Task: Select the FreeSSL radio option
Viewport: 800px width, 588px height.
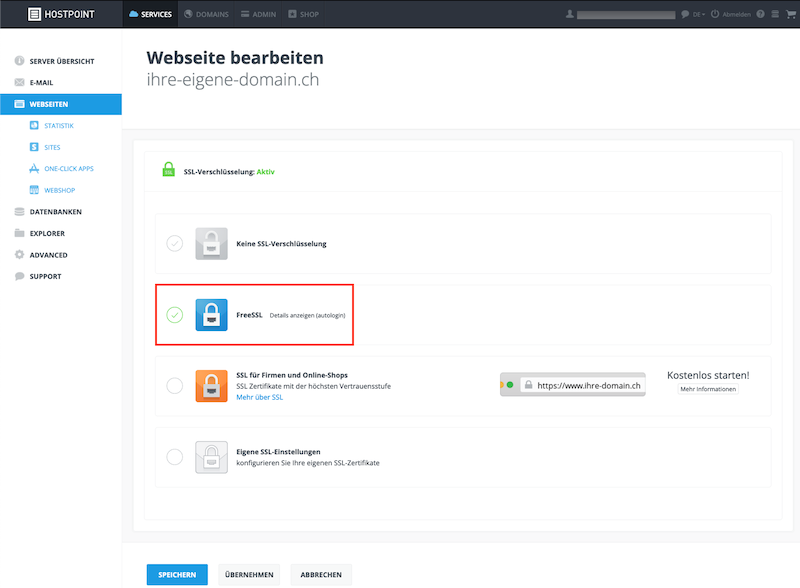Action: point(174,315)
